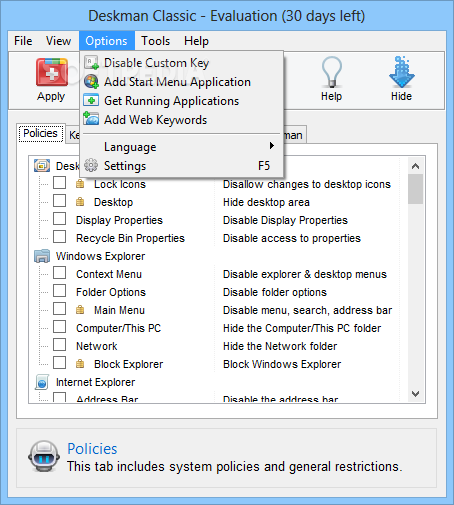Click the Get Running Applications icon
The width and height of the screenshot is (454, 505).
(x=91, y=101)
